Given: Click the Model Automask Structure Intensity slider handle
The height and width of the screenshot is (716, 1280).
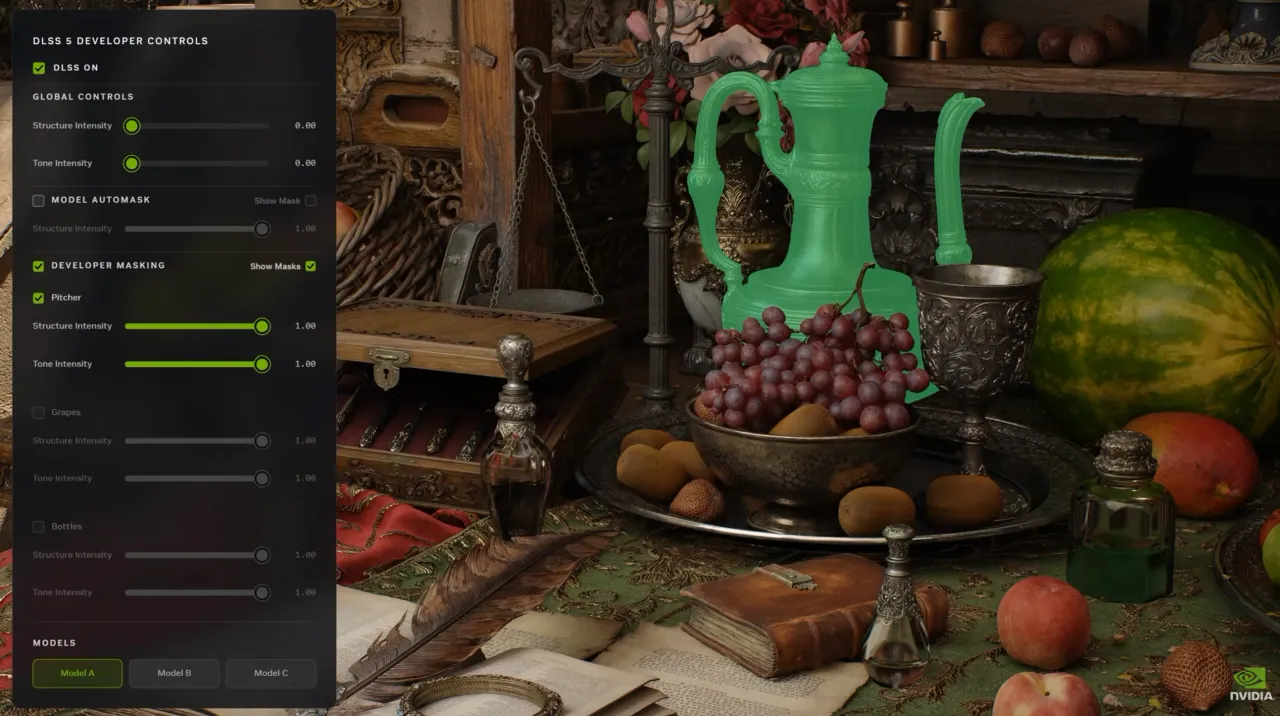Looking at the screenshot, I should [262, 229].
